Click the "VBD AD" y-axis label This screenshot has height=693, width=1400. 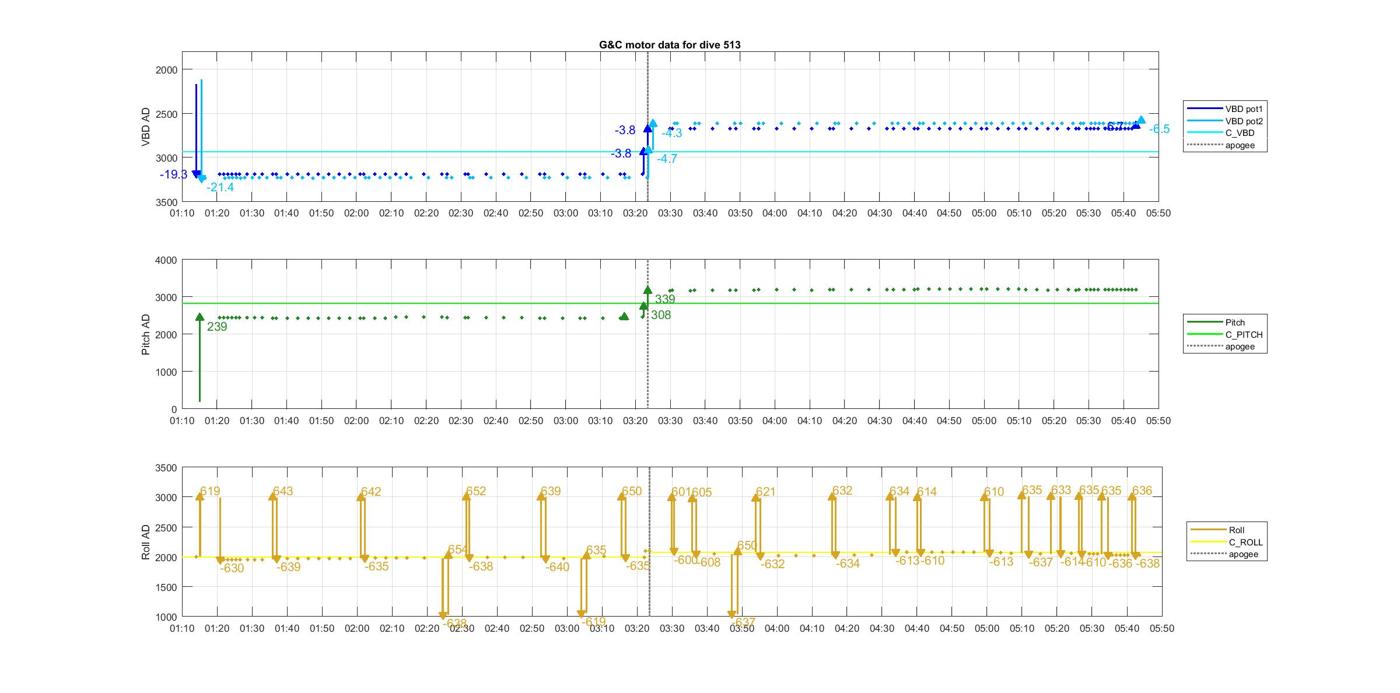pyautogui.click(x=146, y=127)
